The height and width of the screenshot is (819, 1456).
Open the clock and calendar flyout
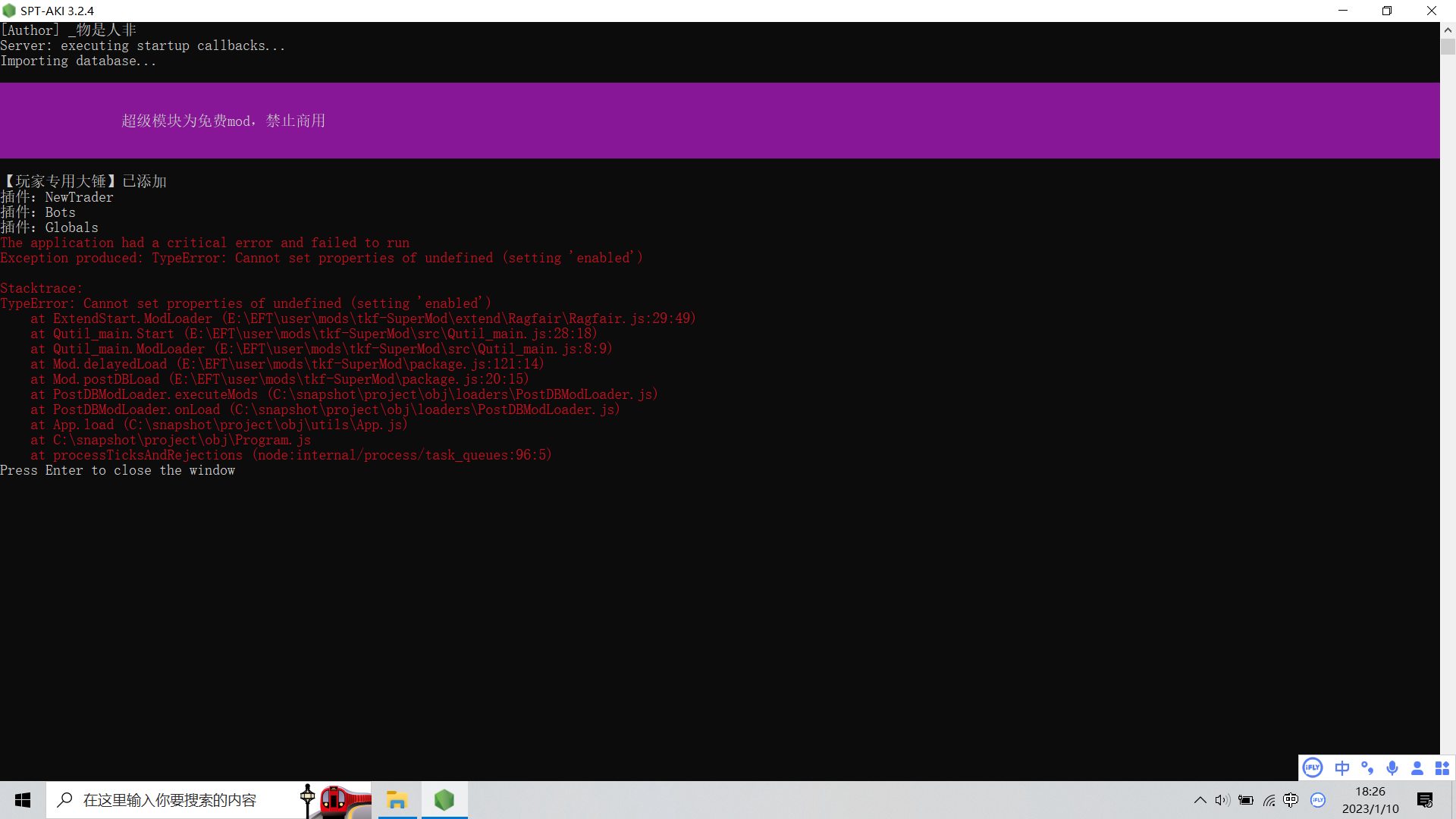[1370, 800]
